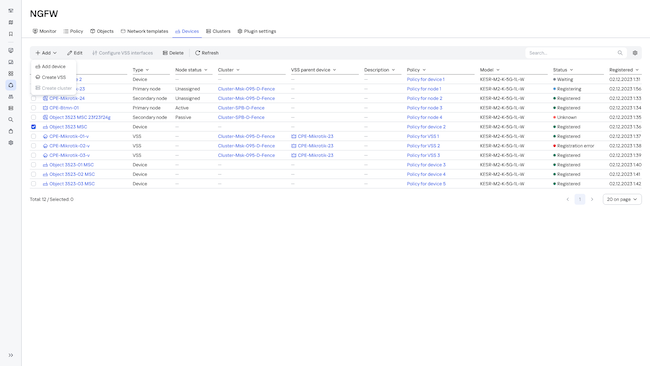The image size is (650, 366).
Task: Open the gear icon in left sidebar
Action: [x=11, y=143]
